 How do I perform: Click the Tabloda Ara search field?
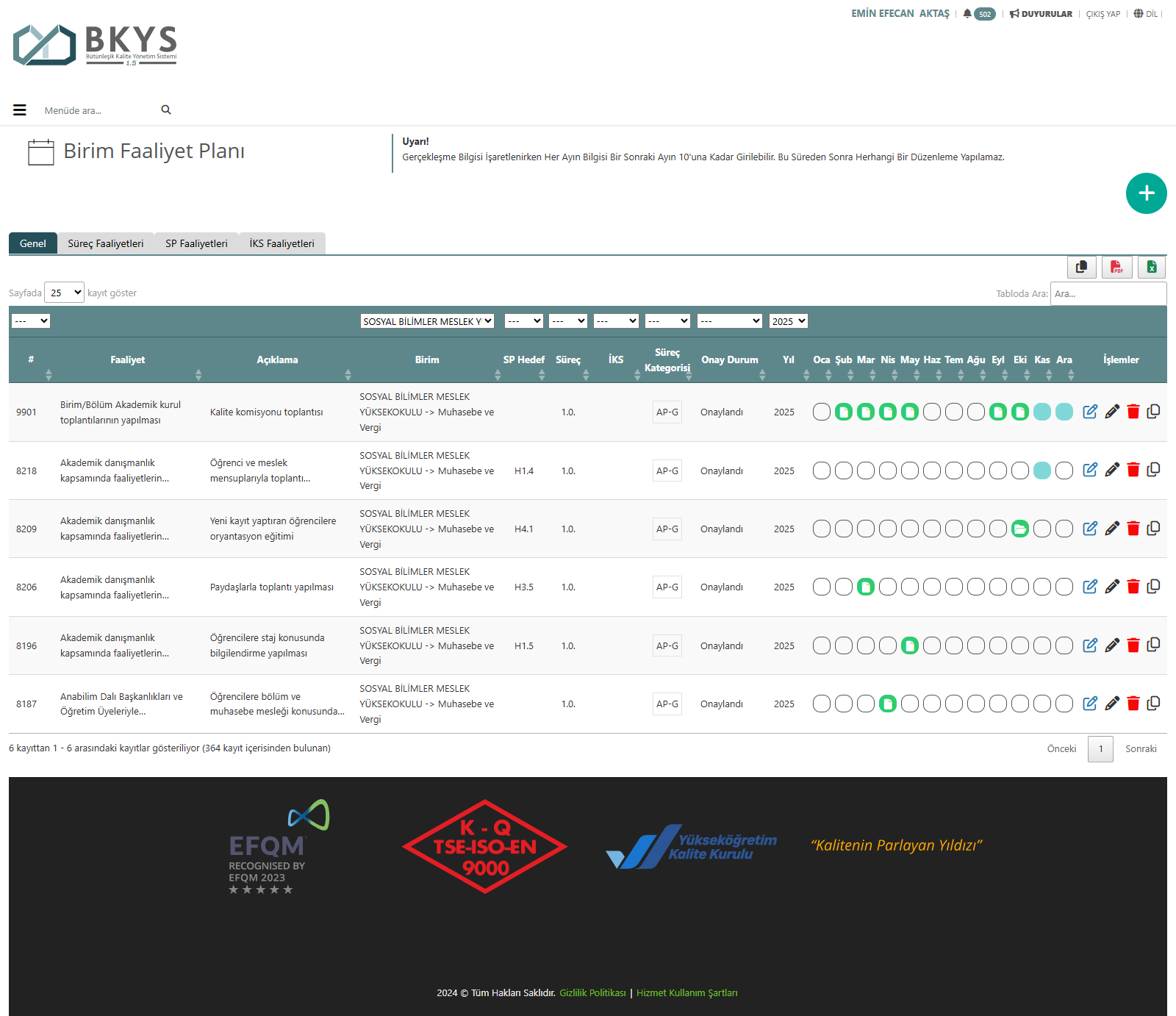click(x=1108, y=293)
